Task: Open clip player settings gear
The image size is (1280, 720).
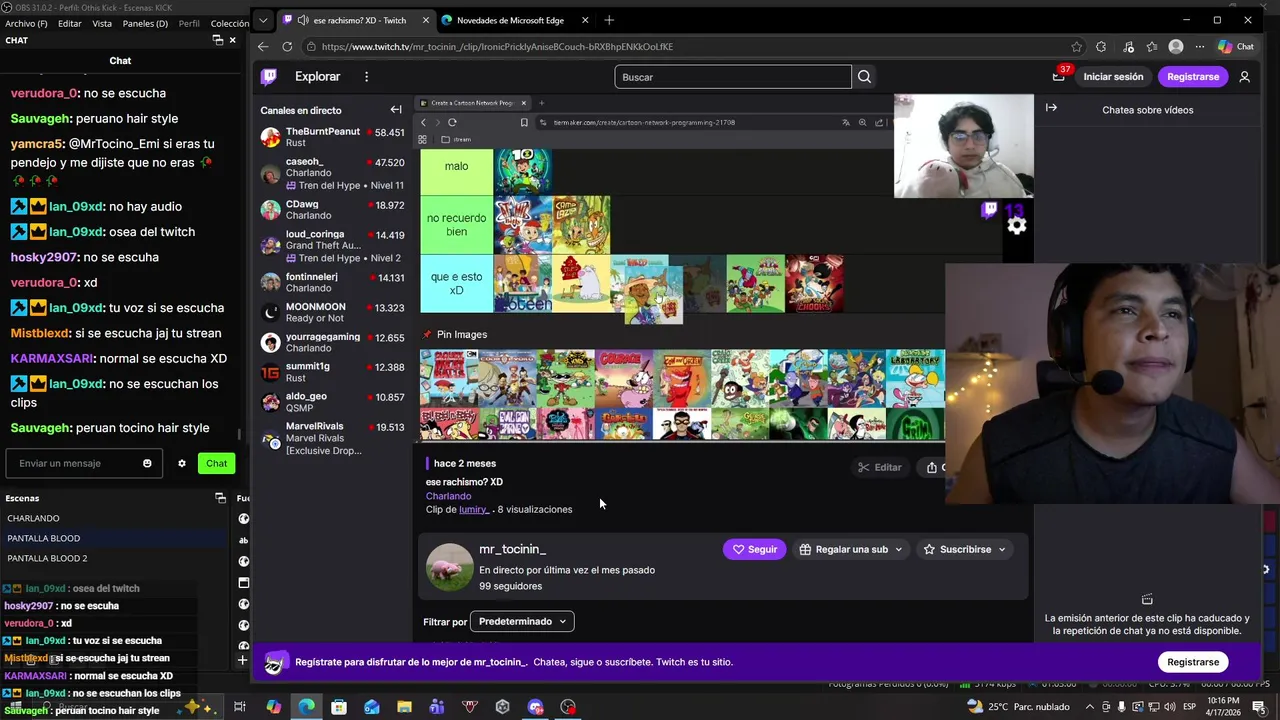Action: 1017,226
